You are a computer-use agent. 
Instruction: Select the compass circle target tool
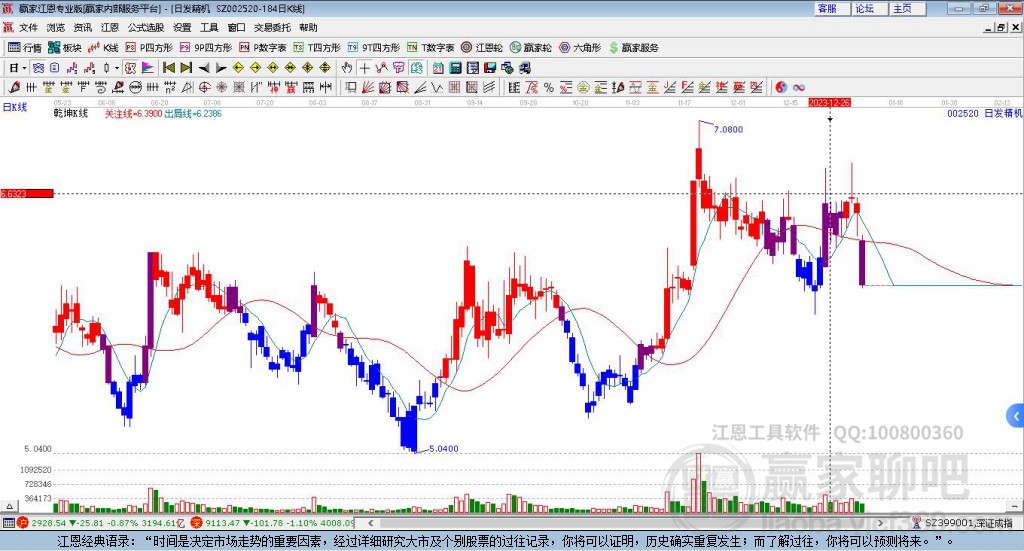(204, 87)
